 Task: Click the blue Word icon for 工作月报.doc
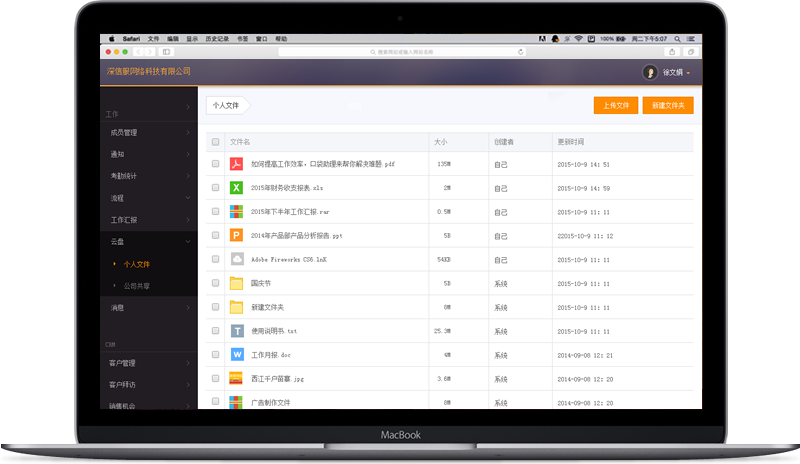click(237, 355)
